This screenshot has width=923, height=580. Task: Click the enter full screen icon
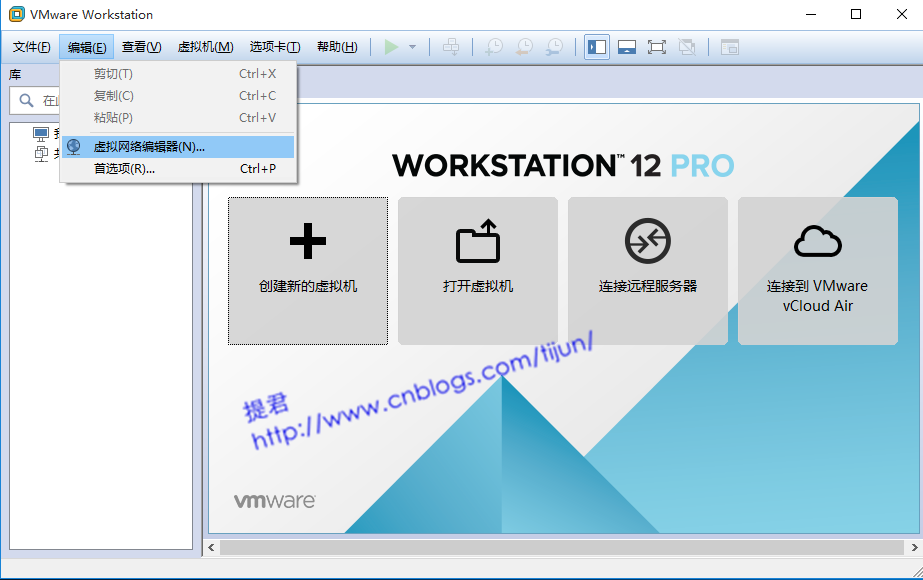[657, 47]
